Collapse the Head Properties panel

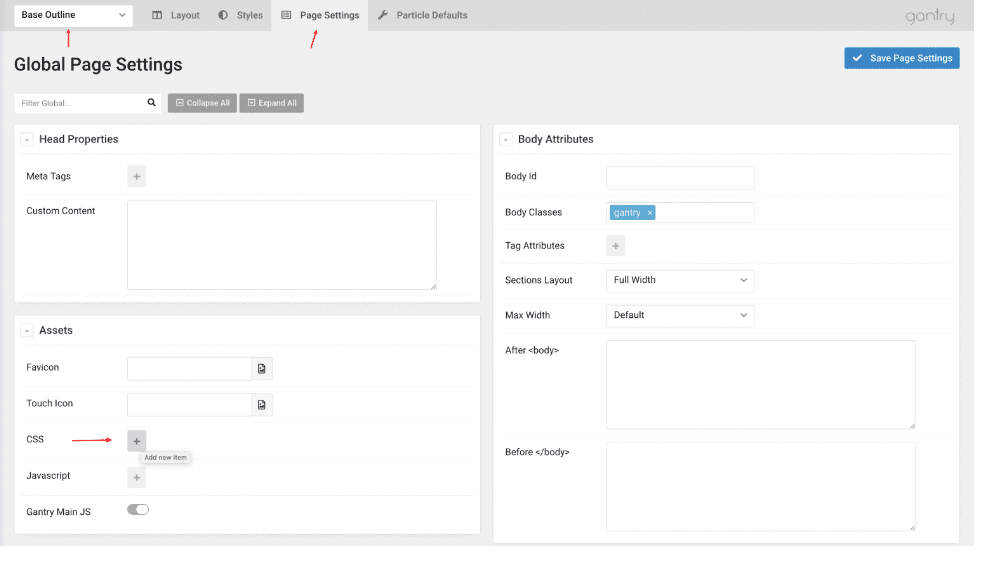click(27, 140)
